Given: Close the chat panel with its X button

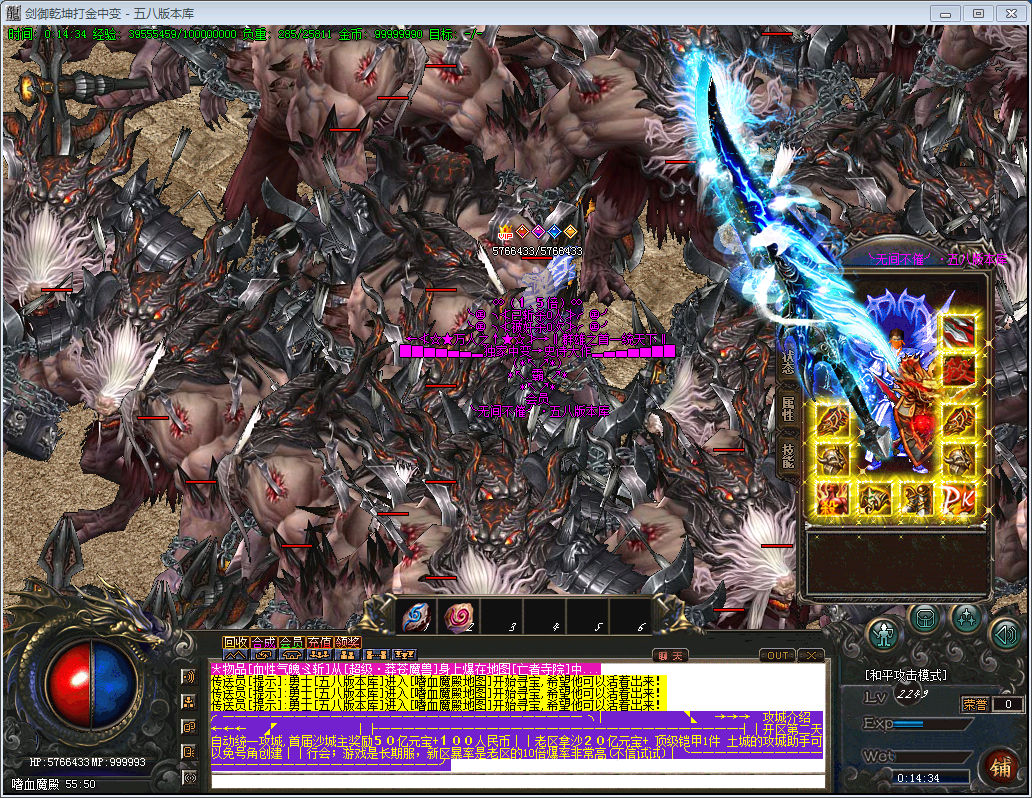Looking at the screenshot, I should click(811, 656).
